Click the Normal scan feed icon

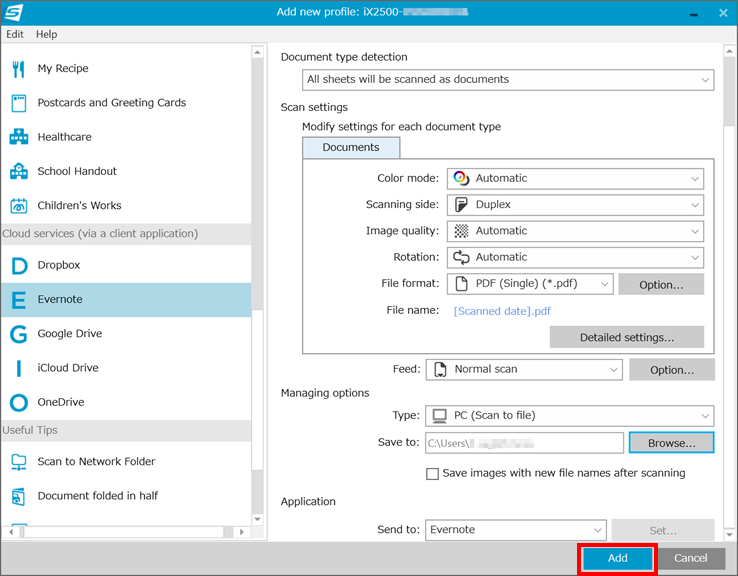[440, 370]
